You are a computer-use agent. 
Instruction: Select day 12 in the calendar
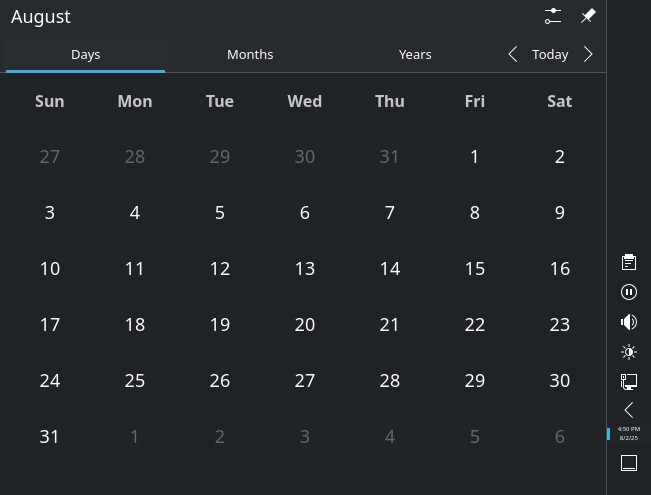coord(220,269)
